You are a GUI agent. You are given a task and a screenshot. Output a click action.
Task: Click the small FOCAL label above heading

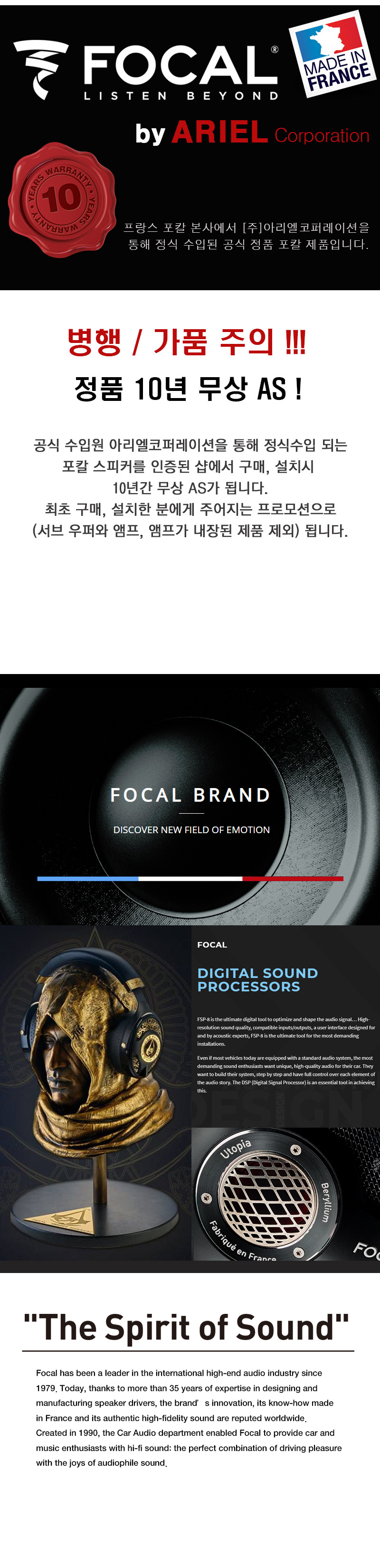[x=212, y=945]
